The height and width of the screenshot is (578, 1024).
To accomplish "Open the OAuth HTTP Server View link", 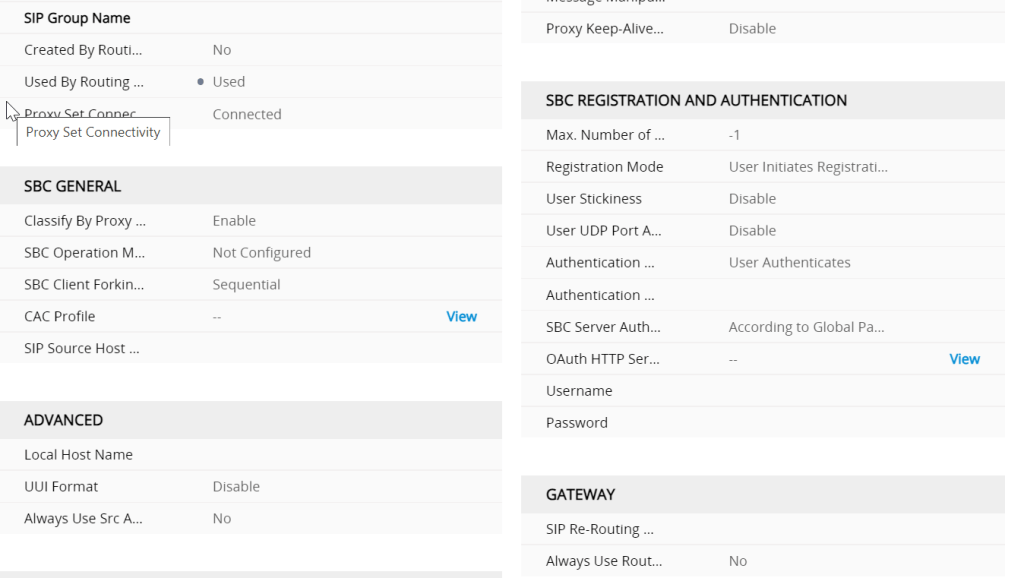I will click(964, 359).
